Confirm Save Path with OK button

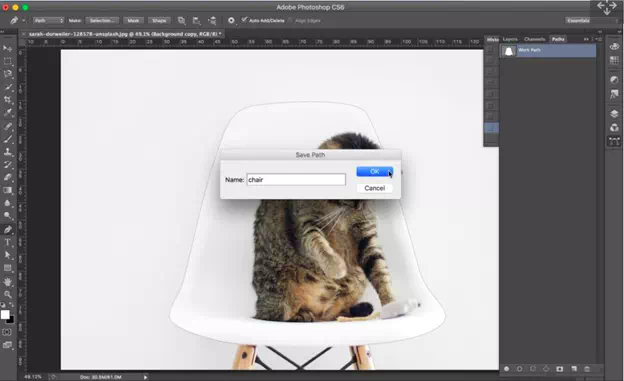374,172
